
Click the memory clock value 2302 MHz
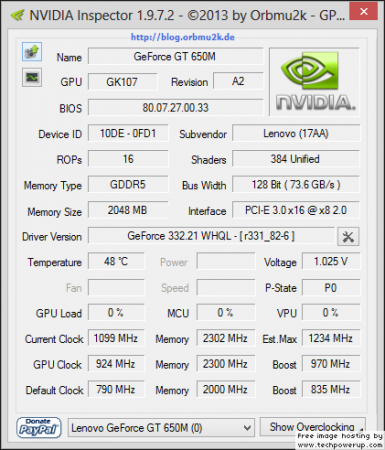point(226,338)
